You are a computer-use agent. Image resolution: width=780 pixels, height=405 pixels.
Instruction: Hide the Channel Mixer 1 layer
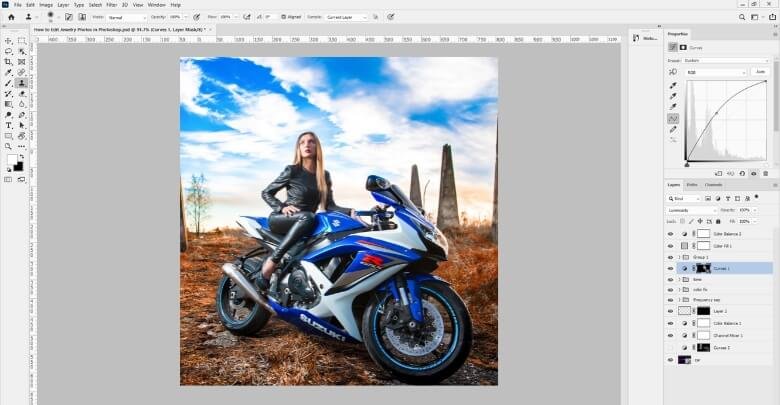pyautogui.click(x=670, y=336)
